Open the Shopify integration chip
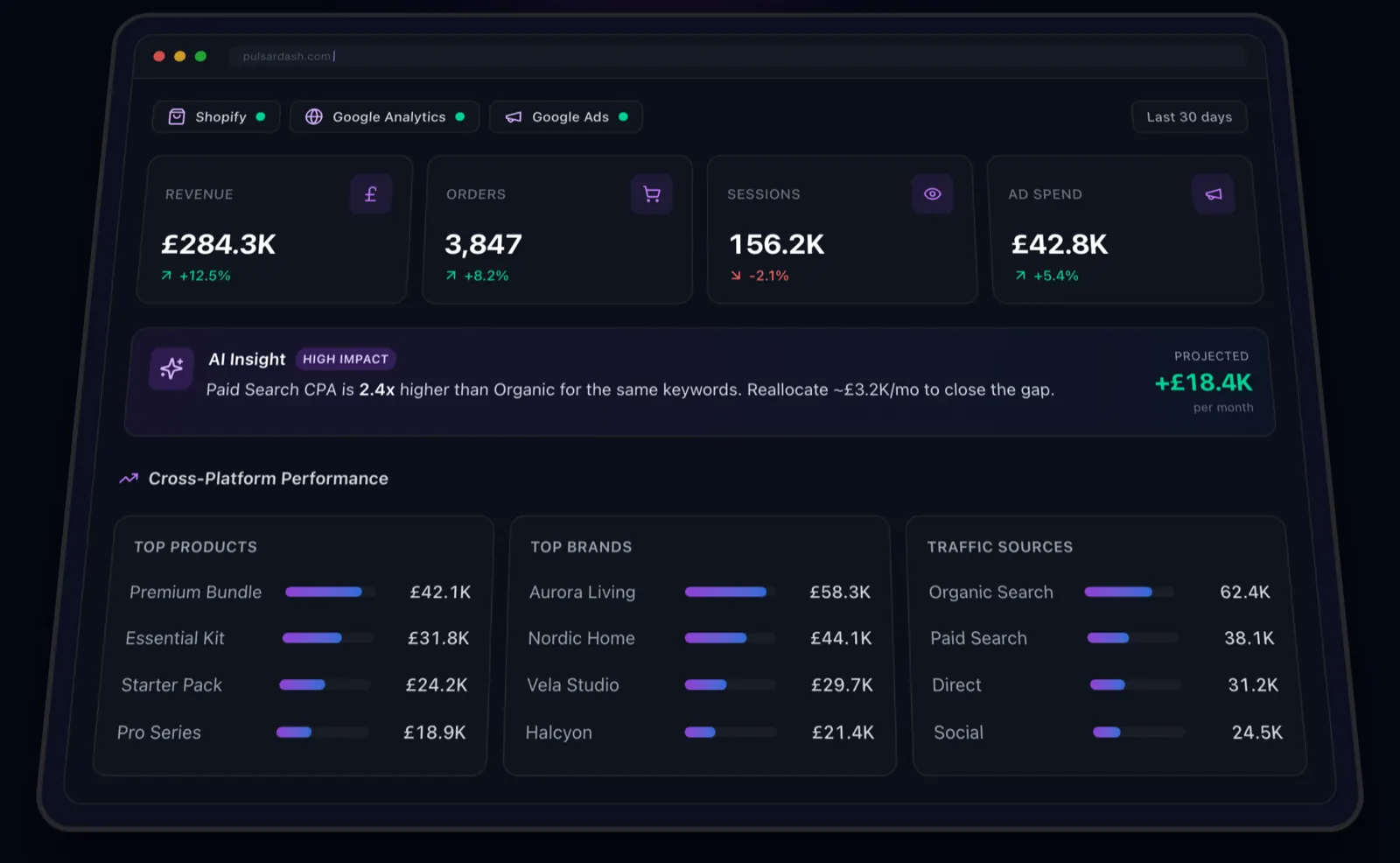 pos(216,116)
